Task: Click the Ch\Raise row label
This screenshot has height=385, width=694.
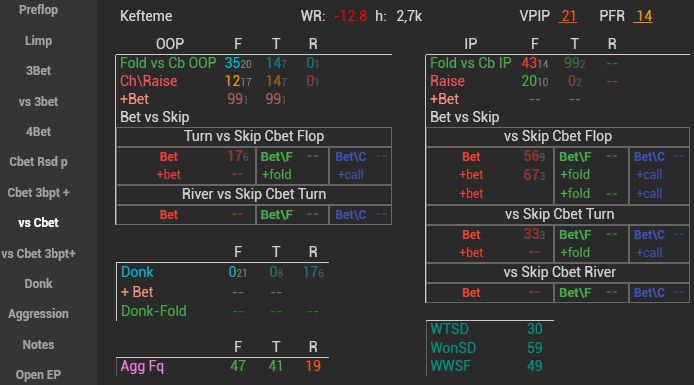Action: (148, 81)
